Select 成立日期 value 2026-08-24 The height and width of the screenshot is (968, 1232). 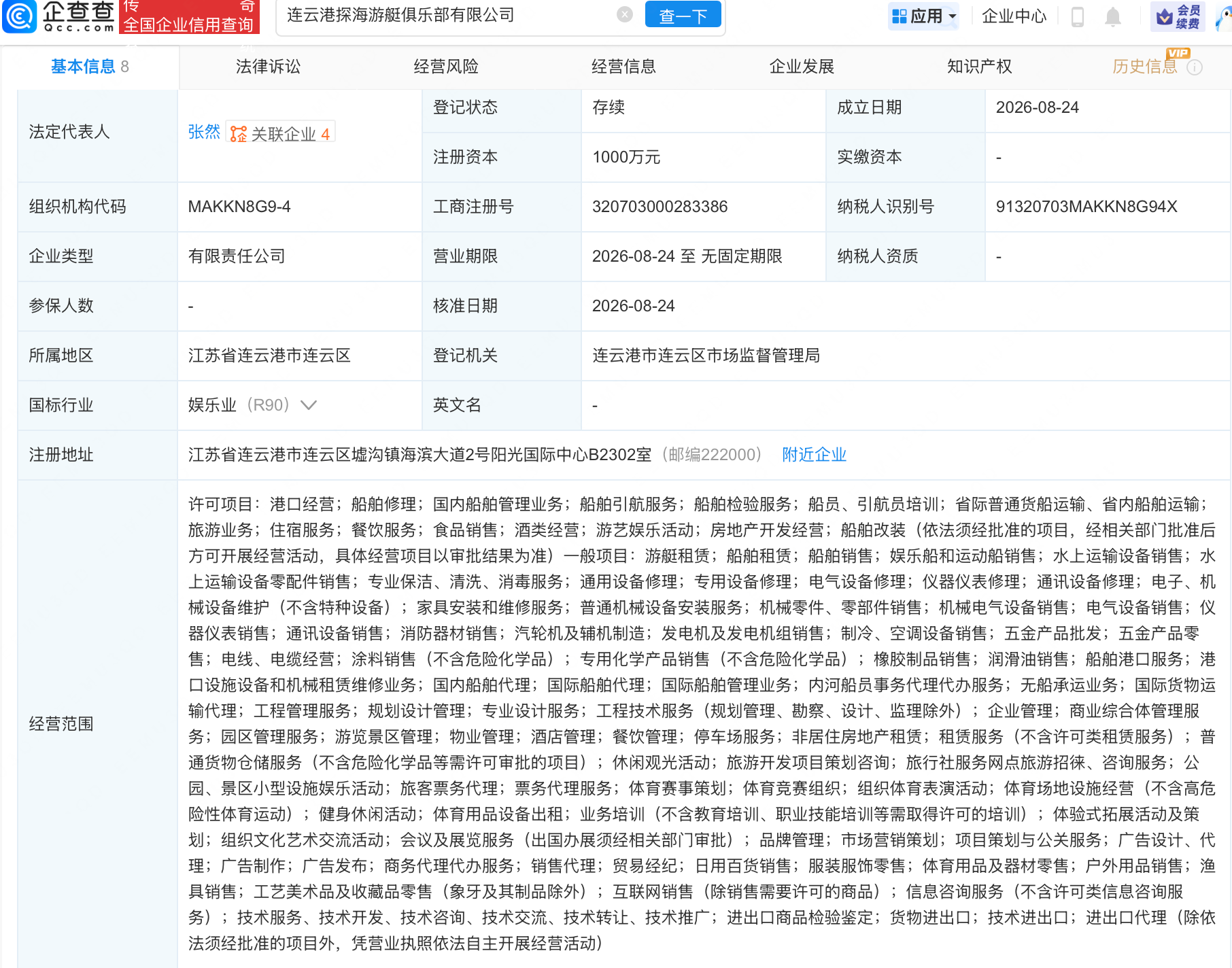tap(1037, 107)
